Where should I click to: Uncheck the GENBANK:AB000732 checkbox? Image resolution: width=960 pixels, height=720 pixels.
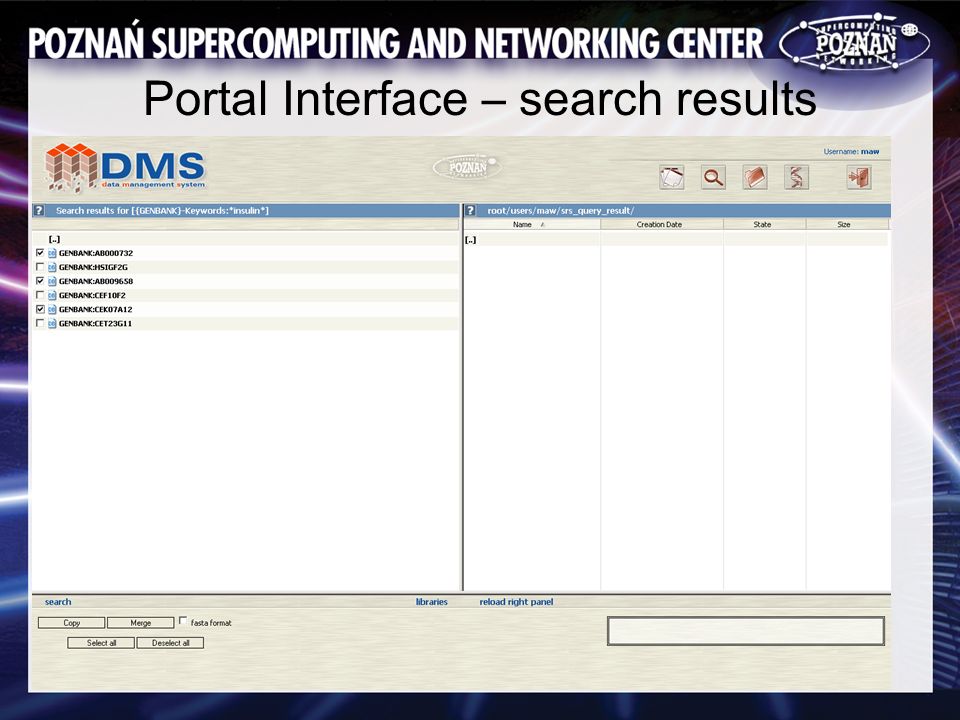40,252
